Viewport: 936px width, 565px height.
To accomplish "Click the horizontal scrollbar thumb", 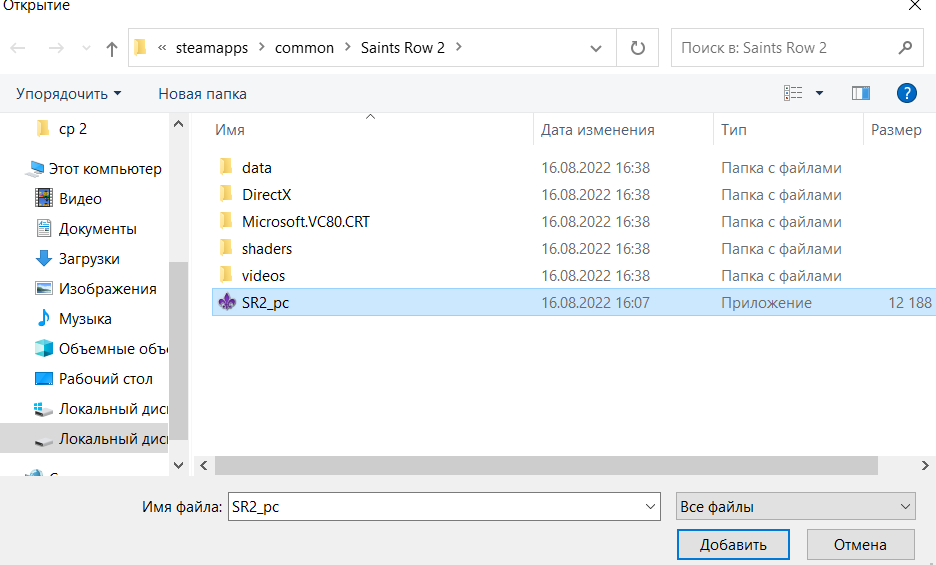I will click(x=546, y=465).
